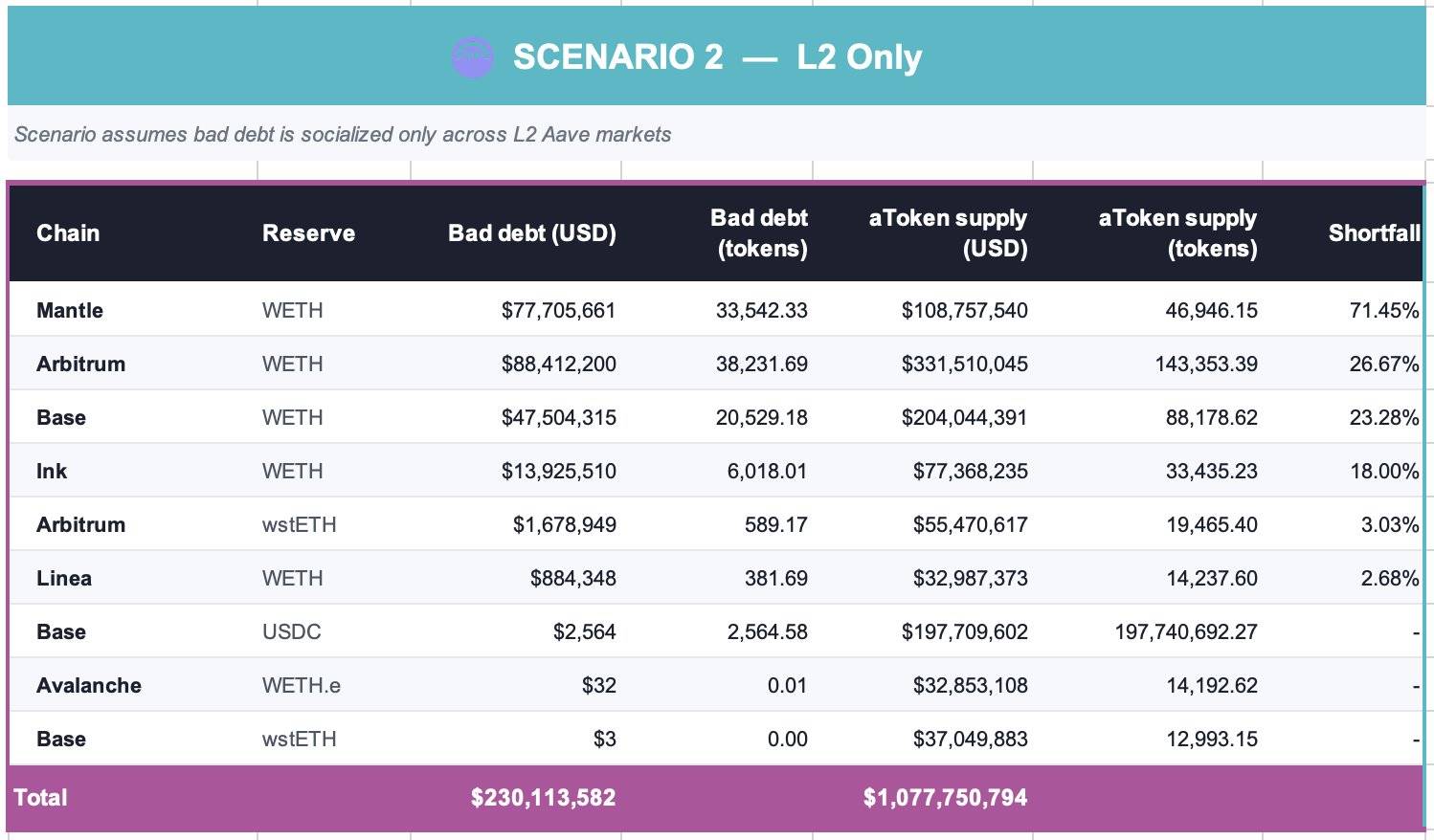The image size is (1434, 840).
Task: Click the USDC reserve cell for Base
Action: point(291,632)
